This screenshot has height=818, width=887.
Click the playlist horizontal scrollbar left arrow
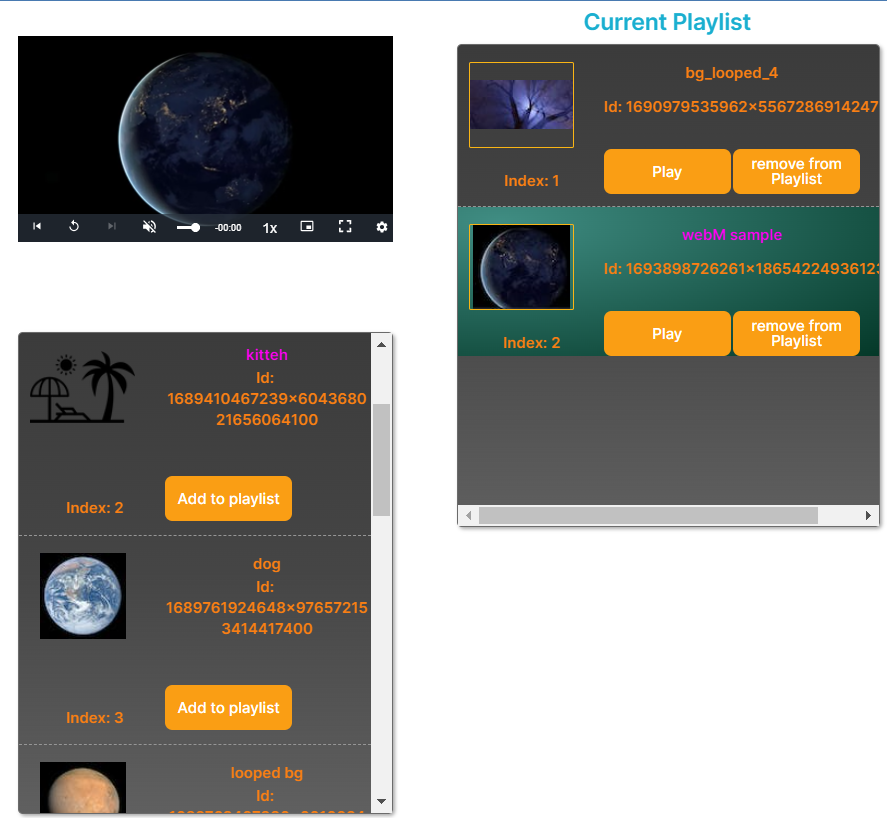[x=468, y=515]
